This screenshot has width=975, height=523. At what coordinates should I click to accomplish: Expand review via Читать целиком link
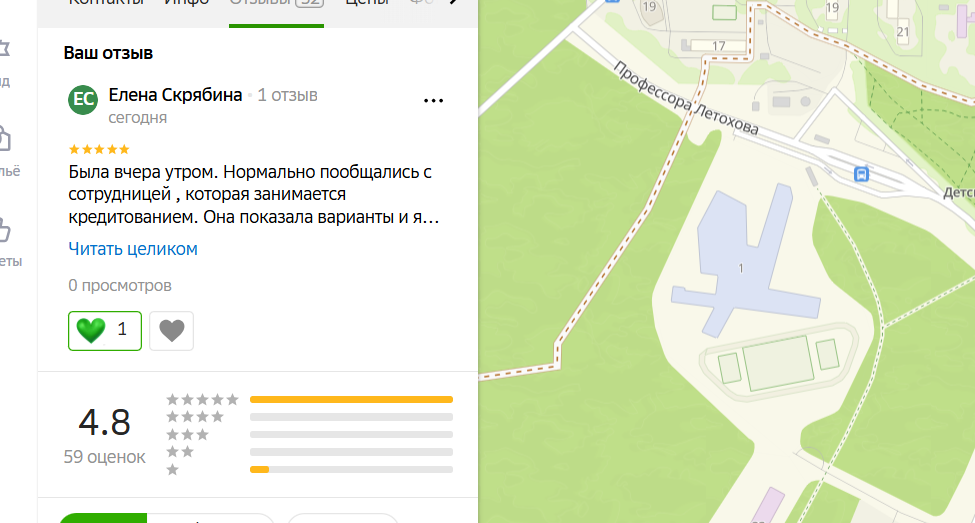click(133, 249)
